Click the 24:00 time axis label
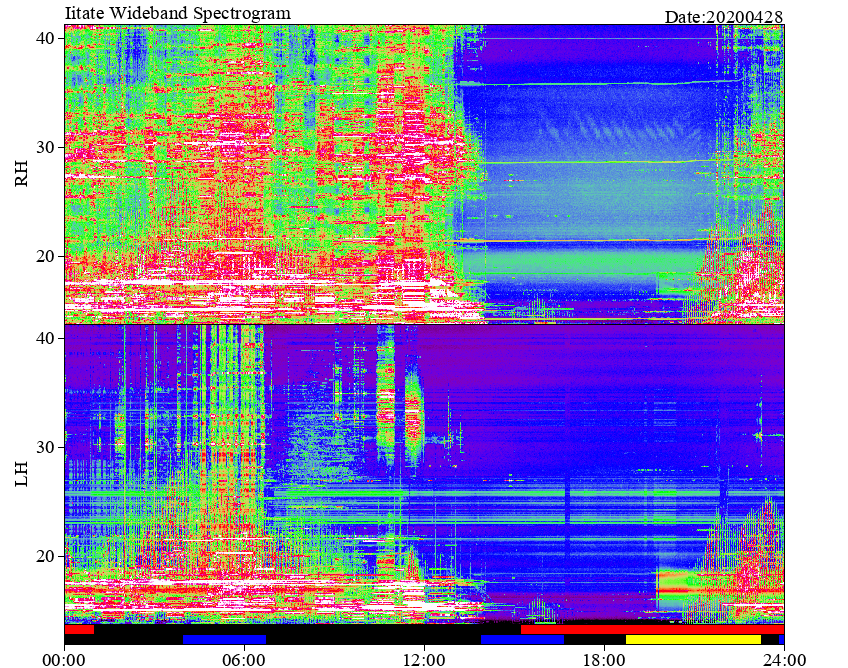The height and width of the screenshot is (668, 848). [784, 660]
